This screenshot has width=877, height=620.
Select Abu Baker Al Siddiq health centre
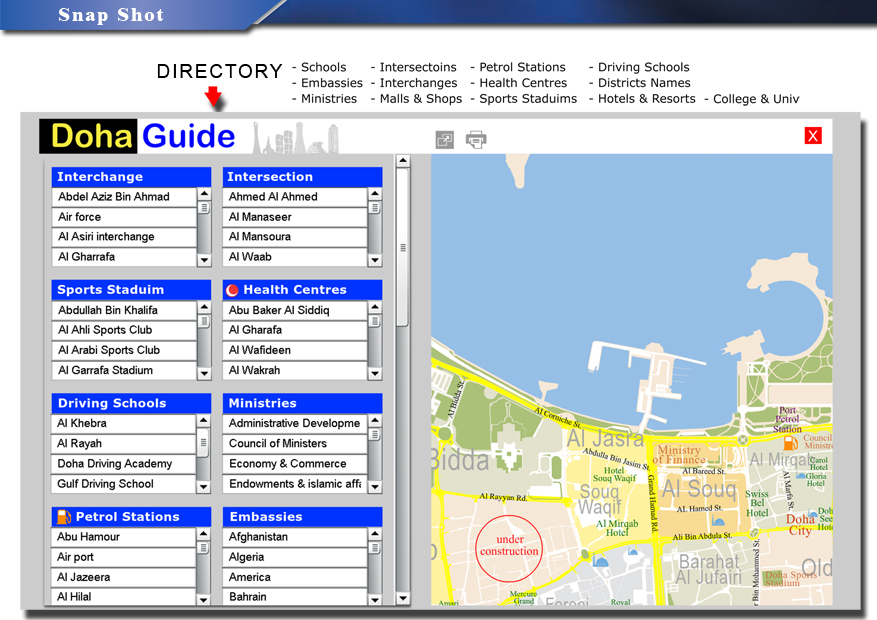(x=295, y=310)
